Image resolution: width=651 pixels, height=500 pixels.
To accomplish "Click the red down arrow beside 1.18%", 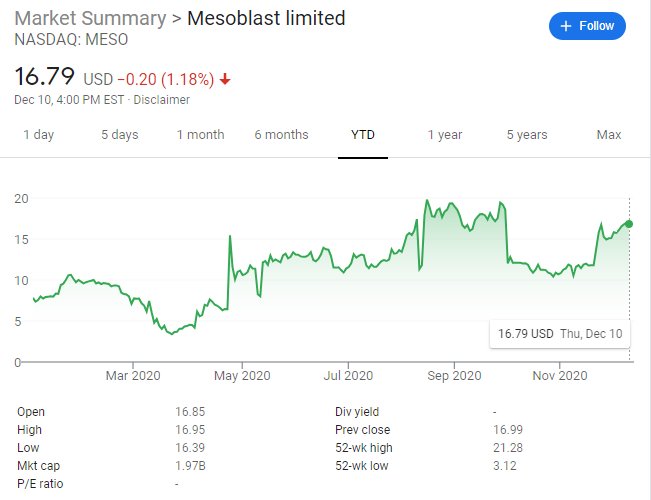I will click(225, 79).
